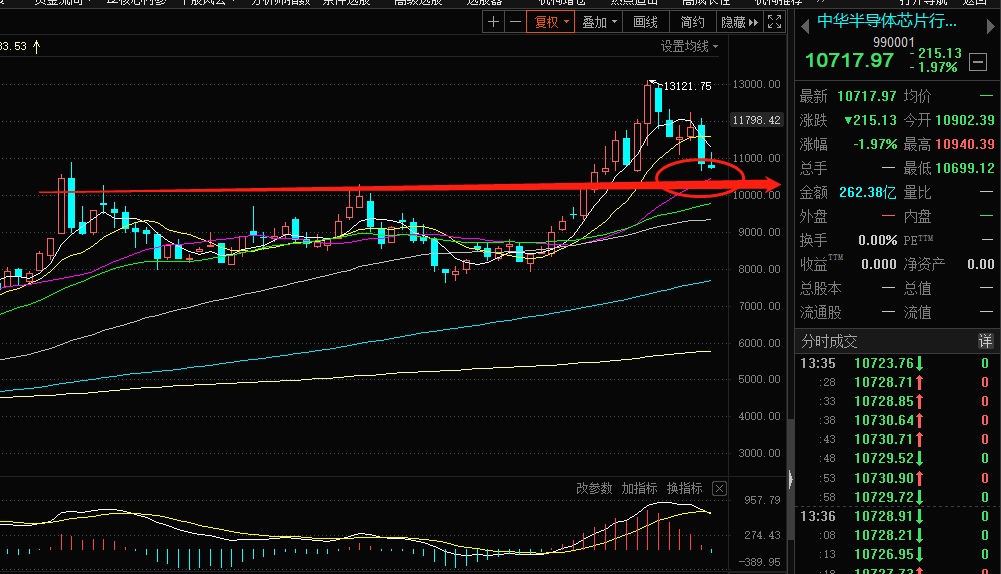The height and width of the screenshot is (574, 1001).
Task: Click the 最高 10940.39 high value
Action: coord(965,144)
